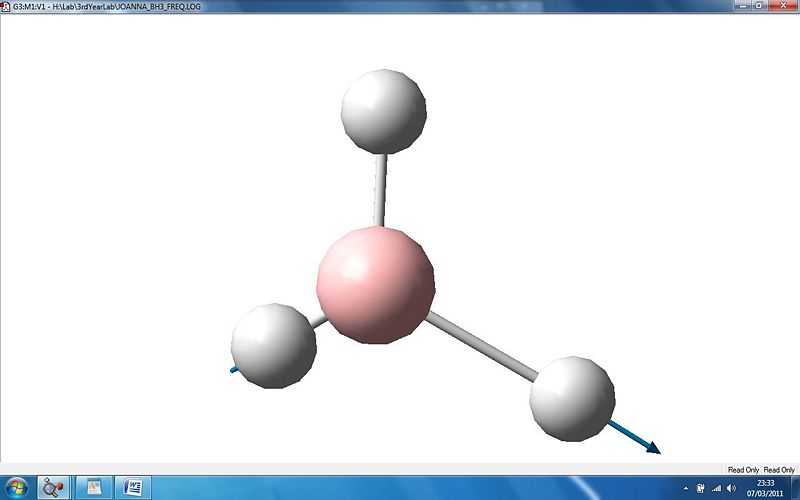This screenshot has width=800, height=500.
Task: Select the lower-right hydrogen atom
Action: tap(572, 398)
